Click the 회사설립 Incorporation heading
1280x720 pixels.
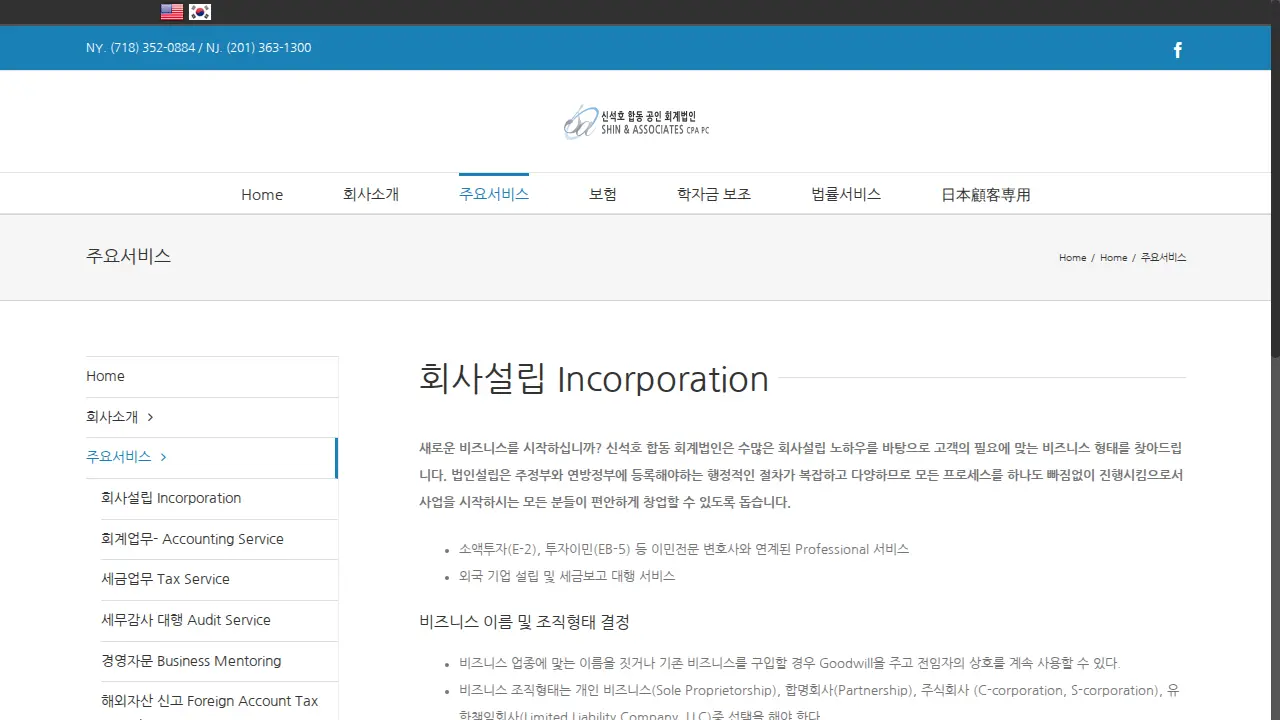click(x=594, y=379)
